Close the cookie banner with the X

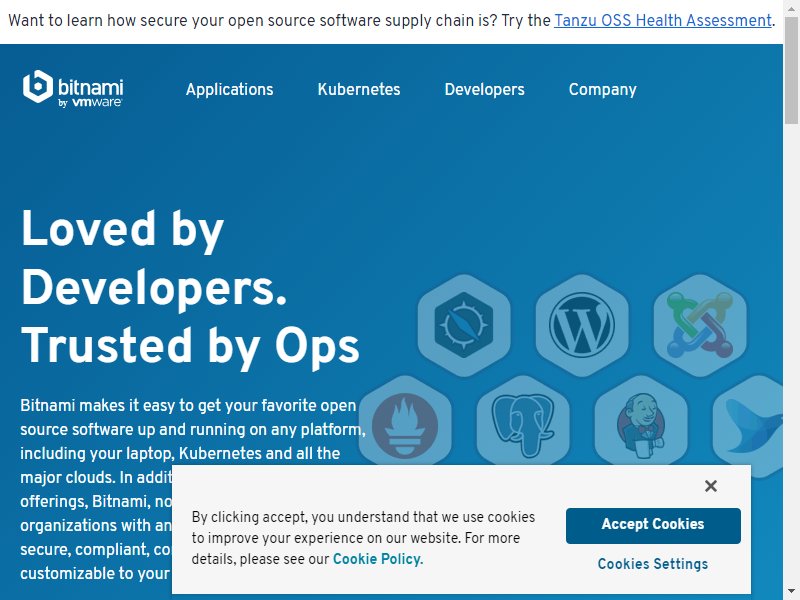(711, 486)
